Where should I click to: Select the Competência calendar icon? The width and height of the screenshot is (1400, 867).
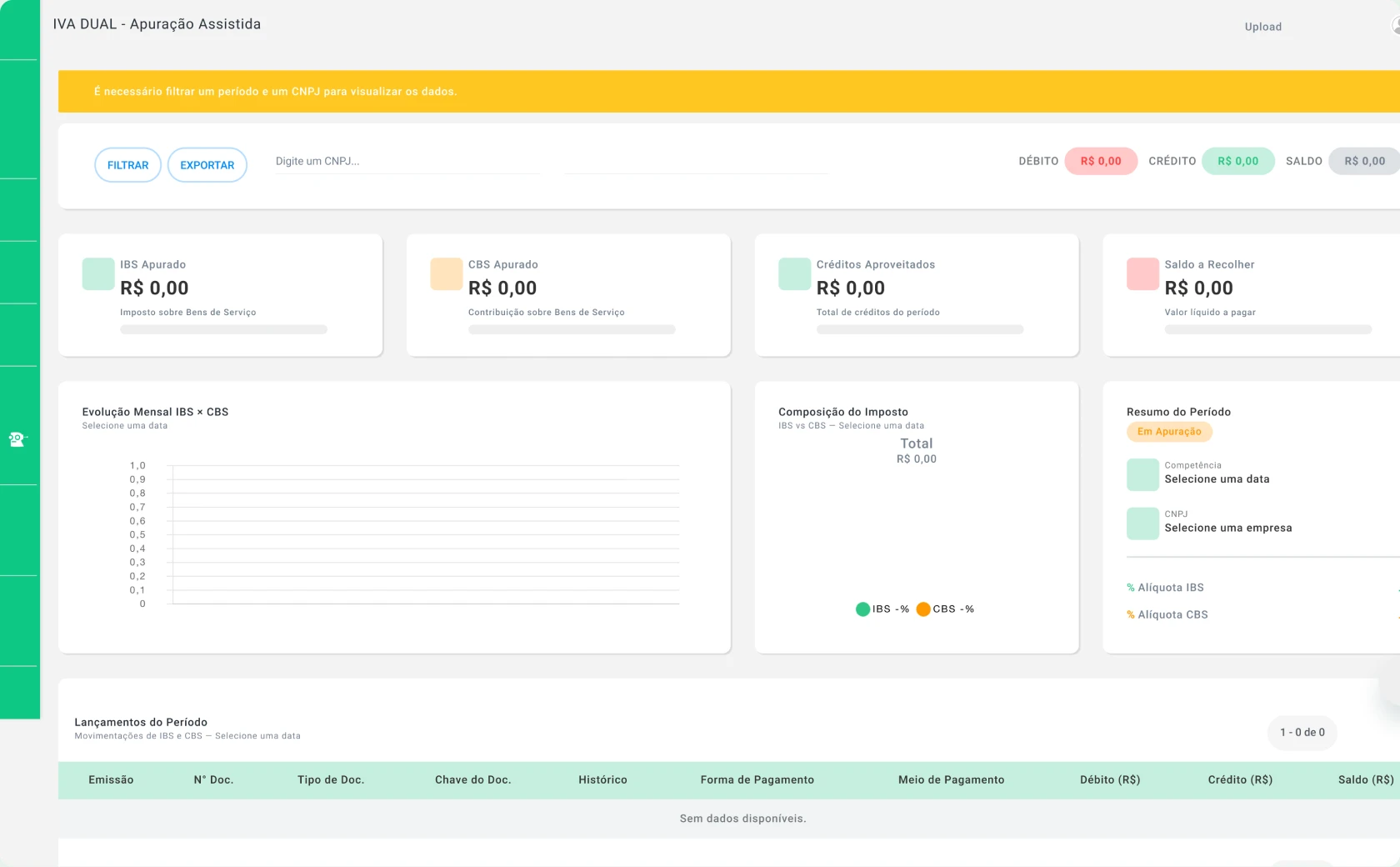tap(1142, 474)
